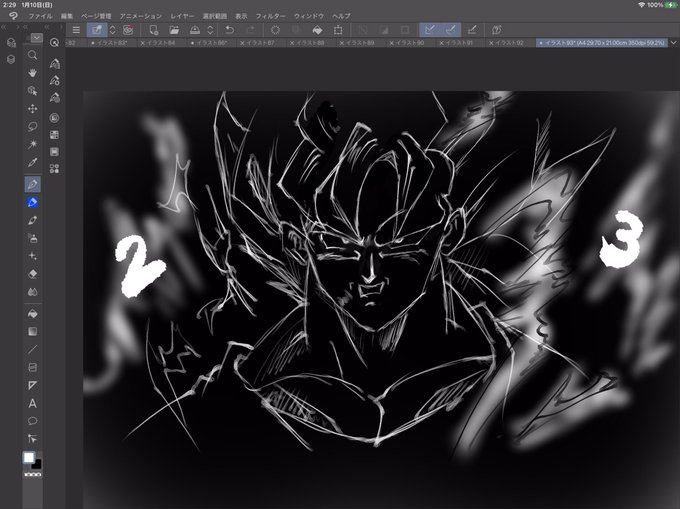680x509 pixels.
Task: Select the Ruler tool
Action: pos(33,385)
